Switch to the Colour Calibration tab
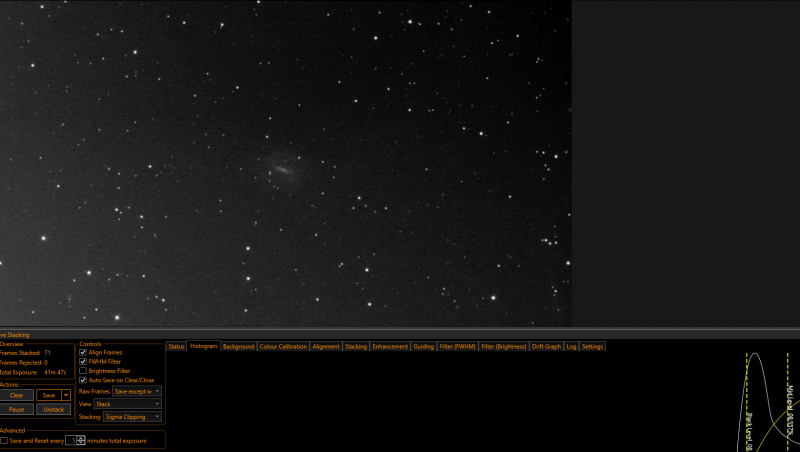 click(283, 346)
